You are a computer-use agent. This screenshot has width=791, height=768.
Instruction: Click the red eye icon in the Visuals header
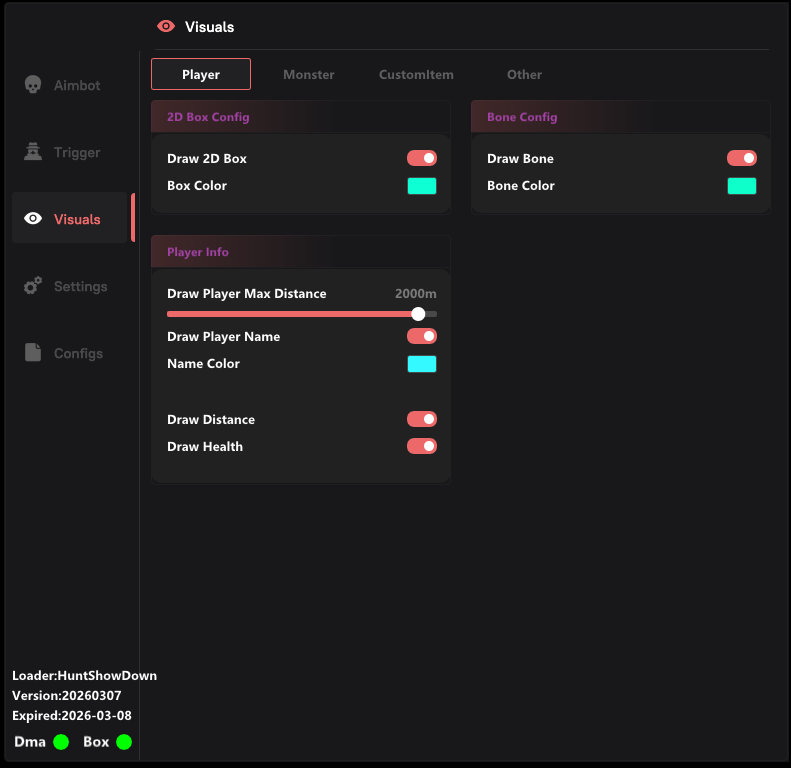[x=166, y=27]
